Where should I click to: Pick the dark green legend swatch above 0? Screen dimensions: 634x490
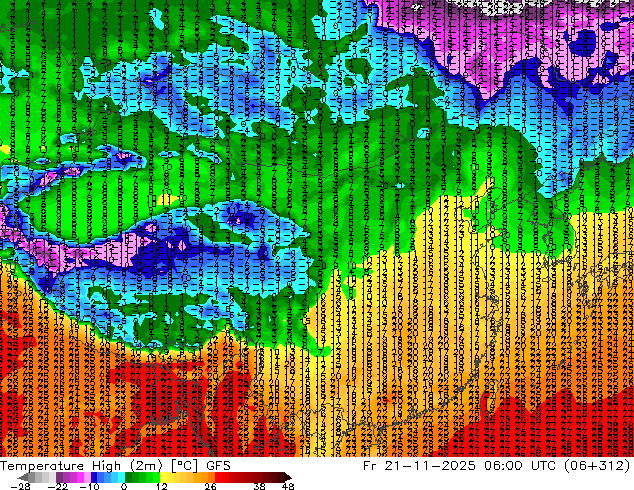[x=129, y=477]
